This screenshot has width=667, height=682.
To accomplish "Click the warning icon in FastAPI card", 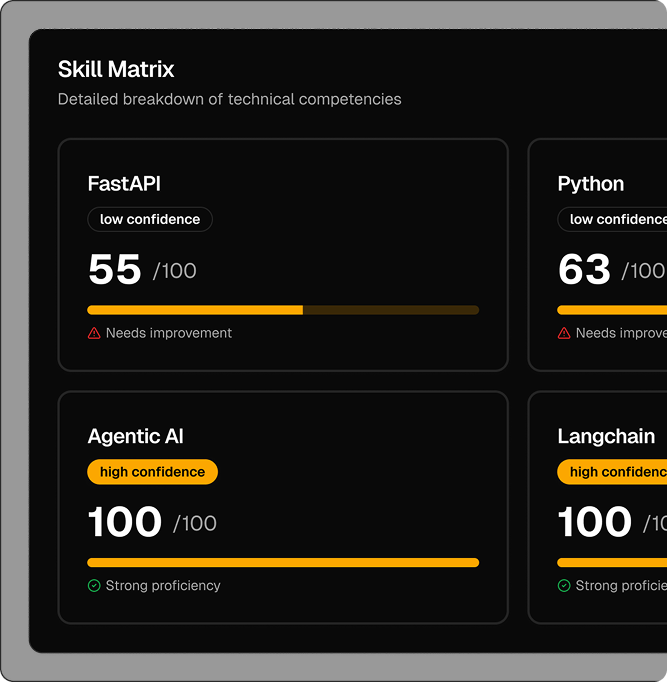I will 94,333.
